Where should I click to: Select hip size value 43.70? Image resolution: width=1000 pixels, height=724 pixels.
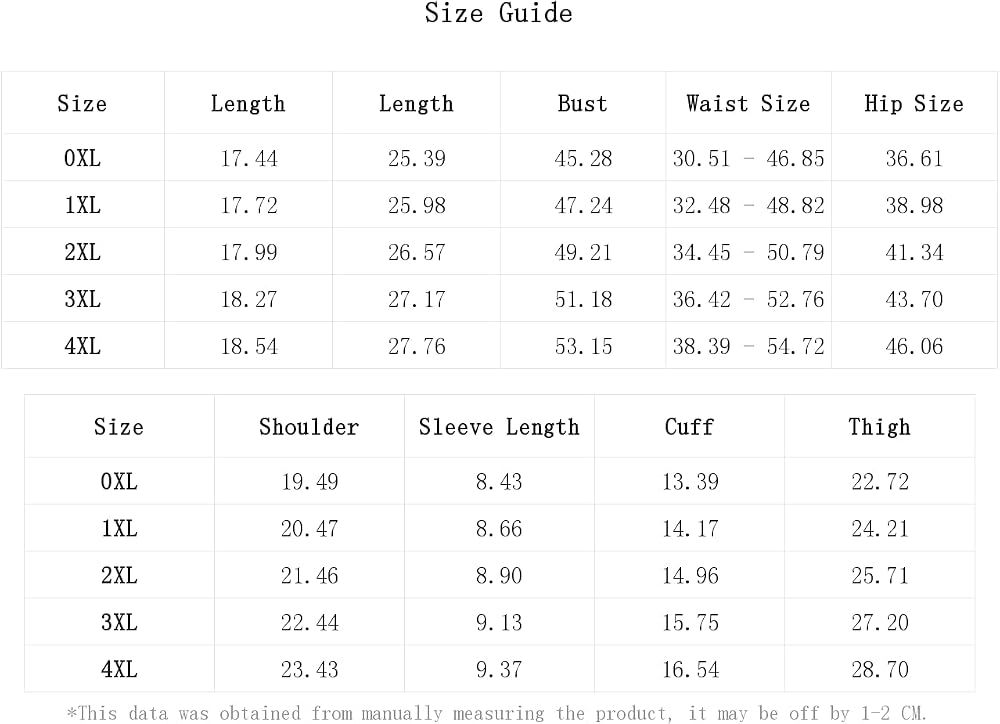click(914, 299)
